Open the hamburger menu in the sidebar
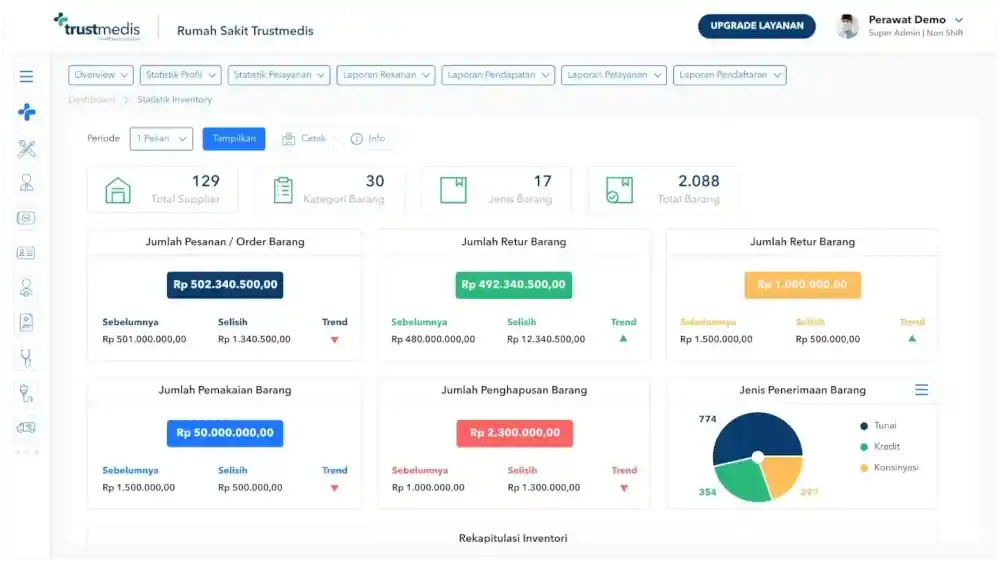This screenshot has height=562, width=1000. 26,76
